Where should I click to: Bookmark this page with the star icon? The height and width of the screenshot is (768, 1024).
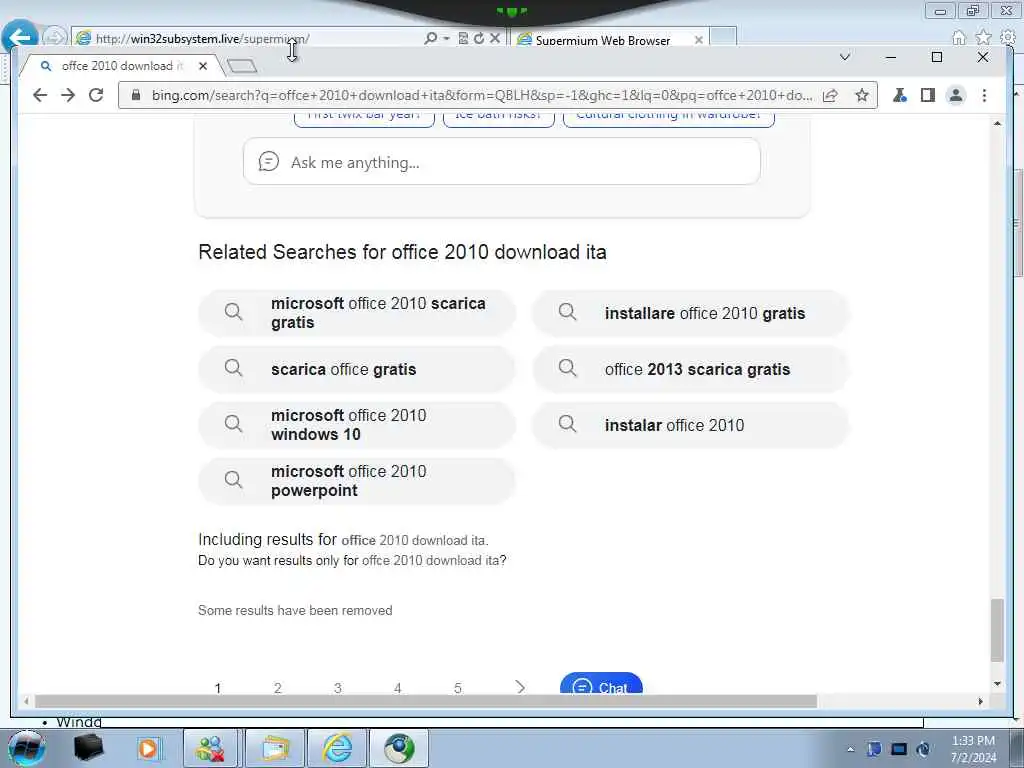(862, 95)
